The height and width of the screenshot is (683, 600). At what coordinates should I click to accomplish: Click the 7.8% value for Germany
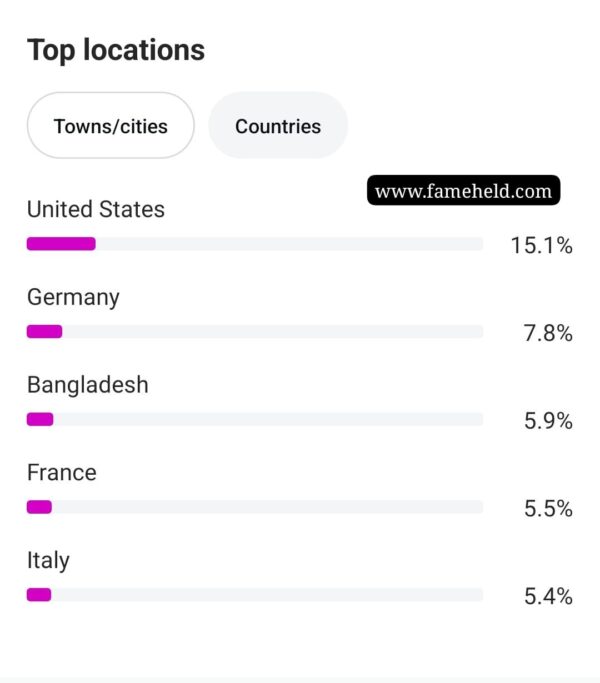548,333
